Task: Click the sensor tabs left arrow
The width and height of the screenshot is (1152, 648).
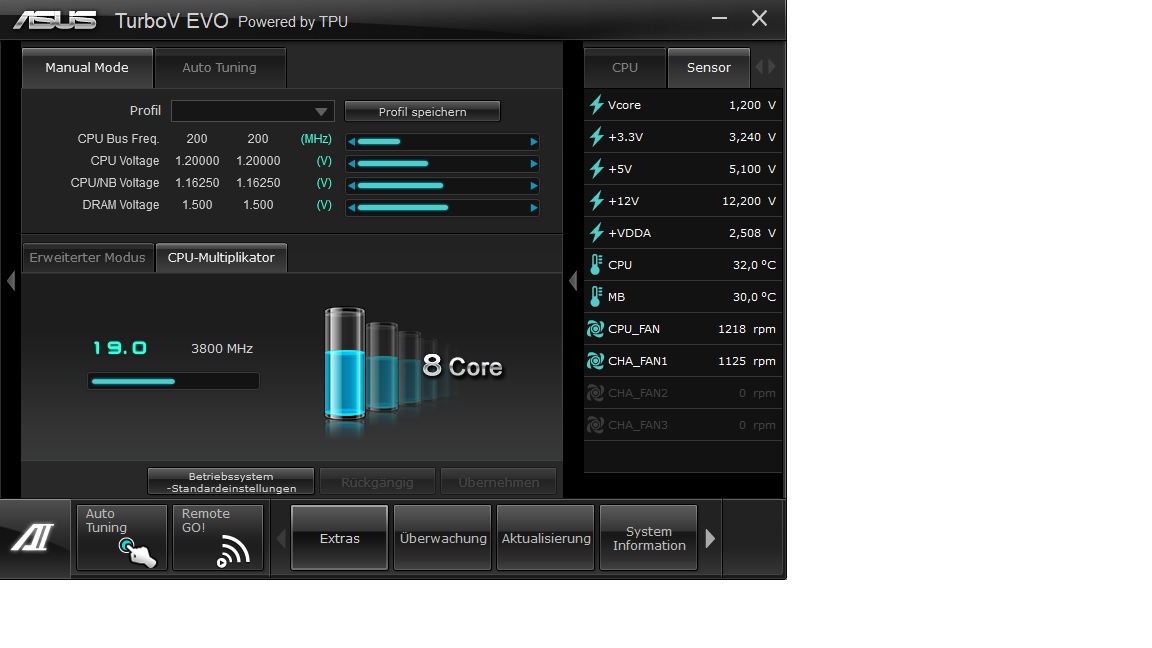Action: (x=760, y=67)
